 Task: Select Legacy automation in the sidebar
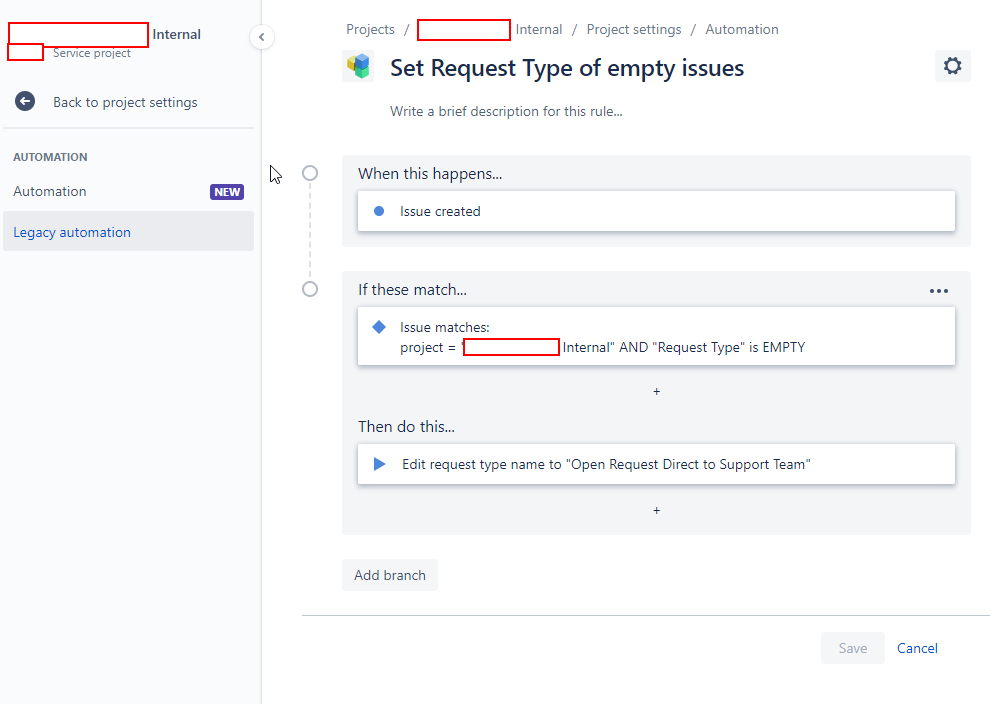[x=73, y=231]
